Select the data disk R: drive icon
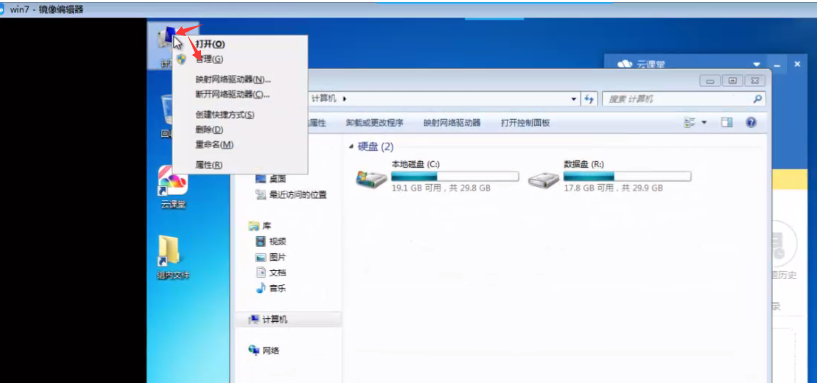 [x=543, y=180]
